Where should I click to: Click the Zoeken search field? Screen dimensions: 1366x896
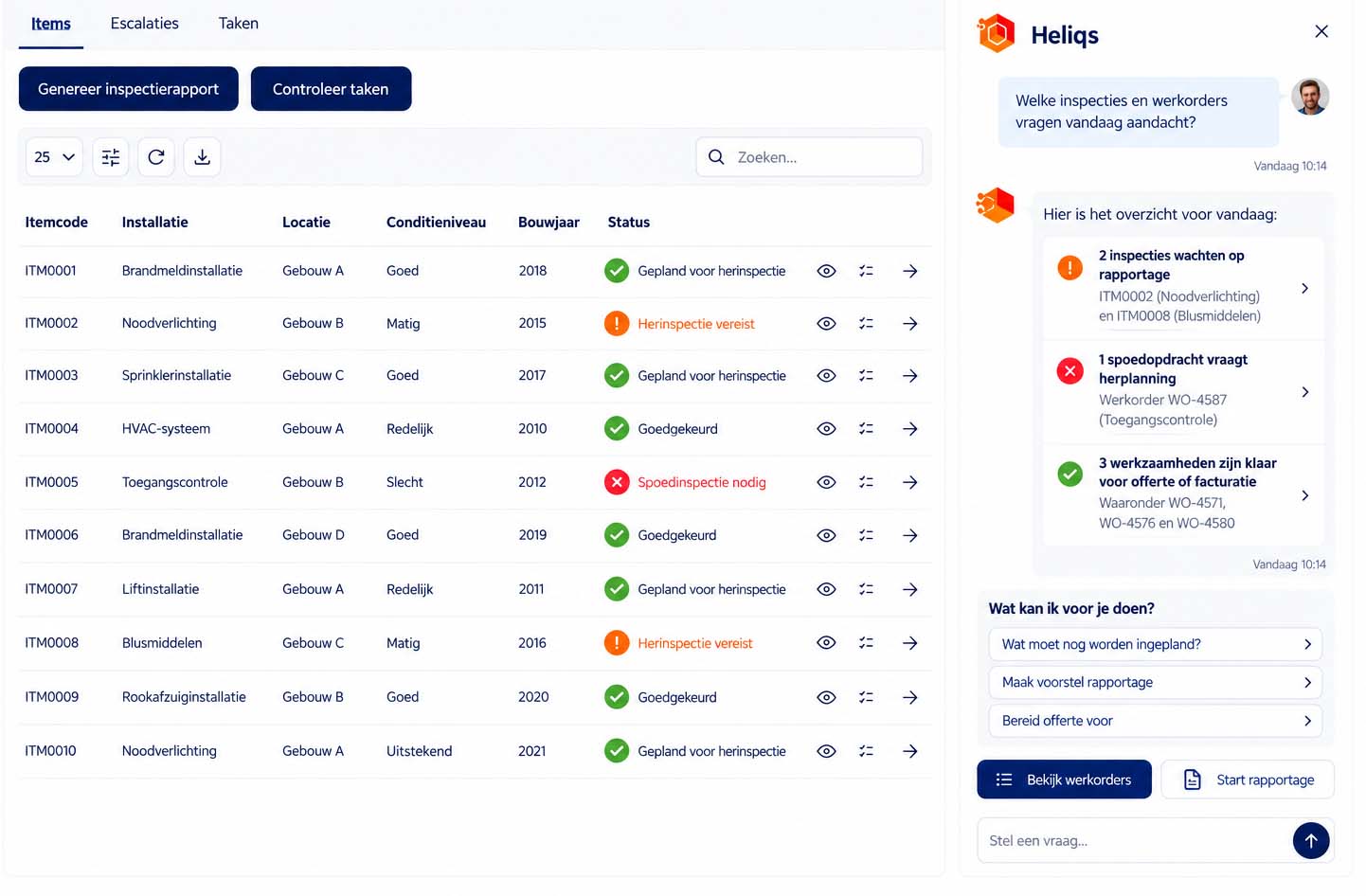pyautogui.click(x=810, y=157)
